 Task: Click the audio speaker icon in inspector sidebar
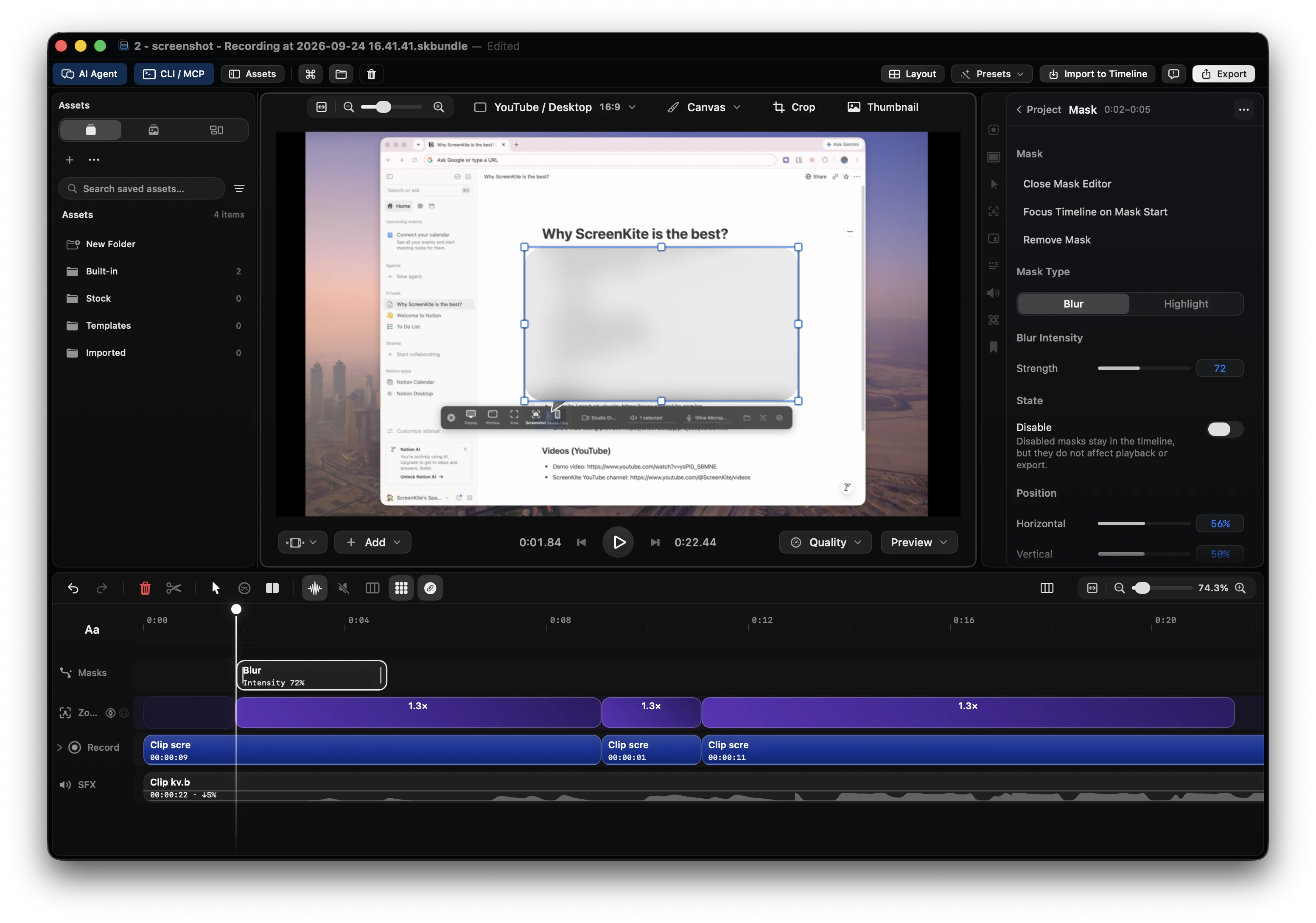[993, 293]
